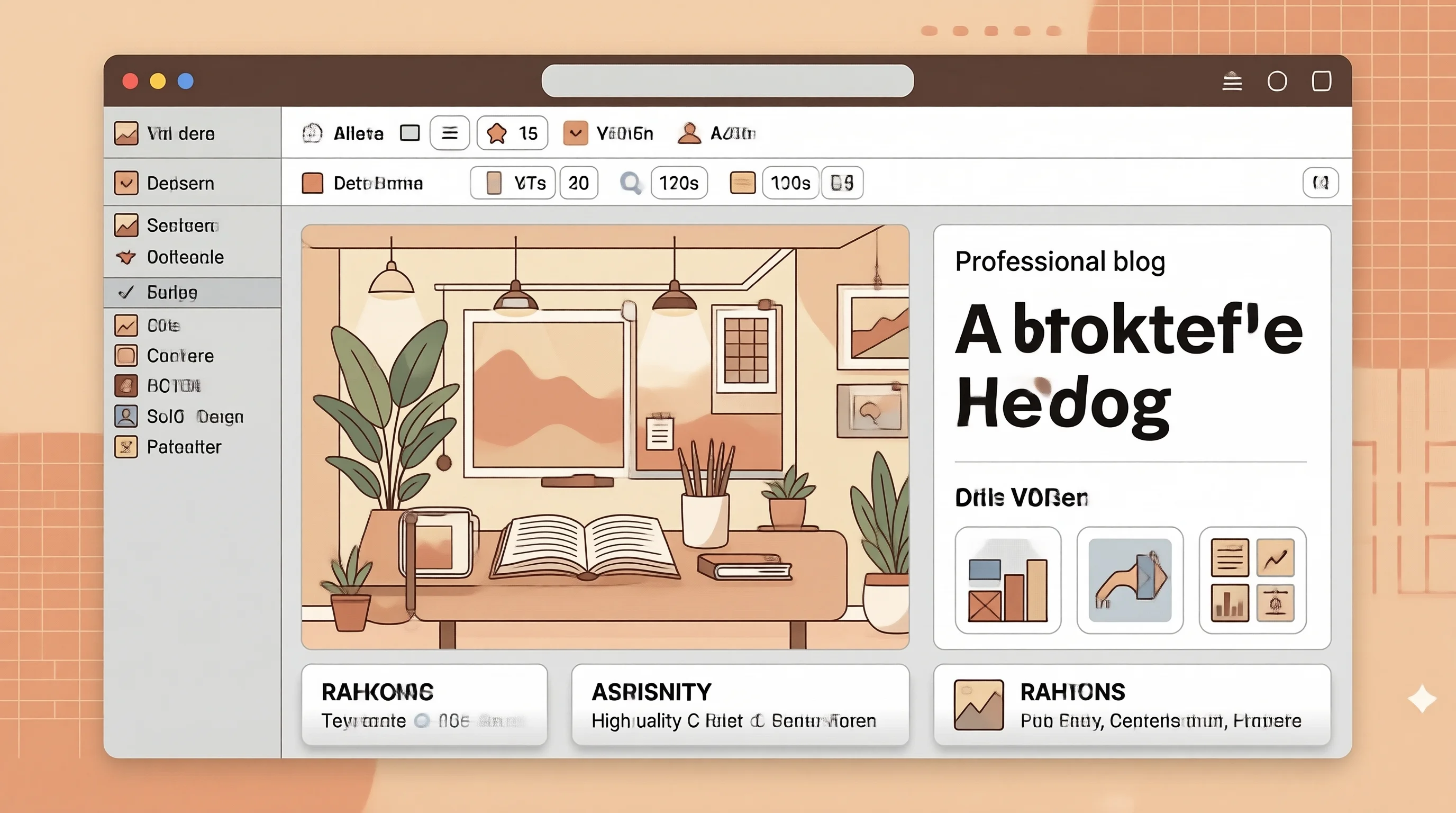This screenshot has width=1456, height=813.
Task: Click the 'Drils V0Ren' section heading
Action: (x=1021, y=498)
